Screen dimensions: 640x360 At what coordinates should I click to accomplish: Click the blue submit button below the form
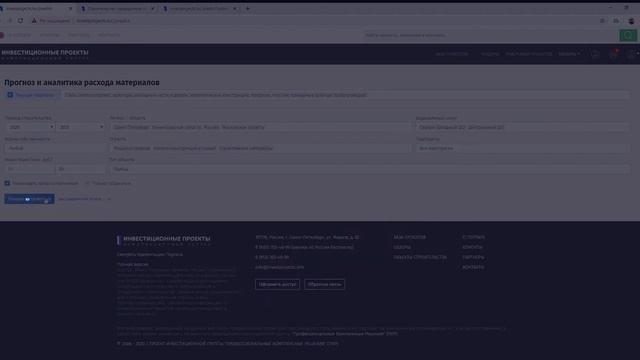tap(29, 199)
